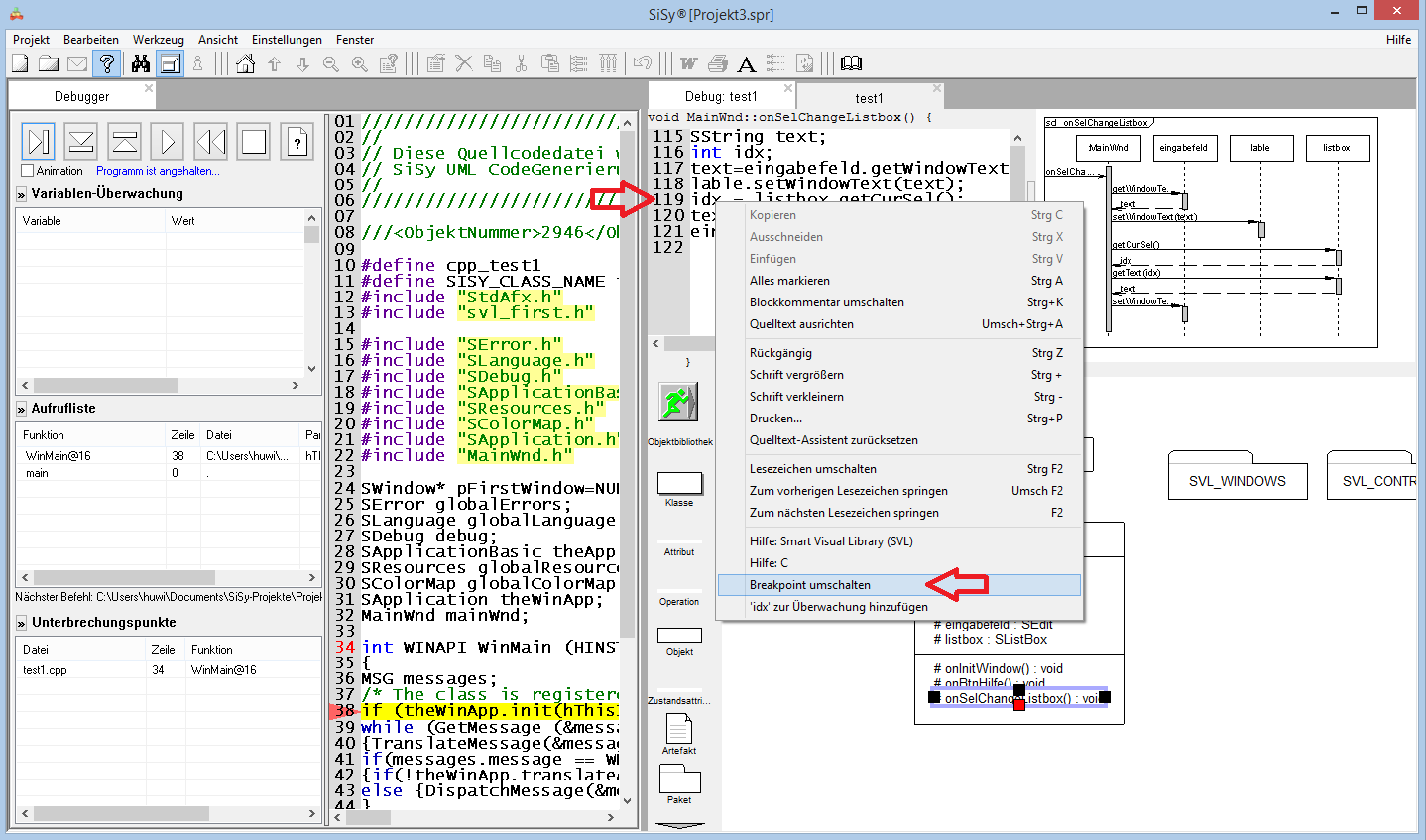The height and width of the screenshot is (840, 1426).
Task: Select 'Lesezeichen umschalten' in context menu
Action: click(x=813, y=469)
